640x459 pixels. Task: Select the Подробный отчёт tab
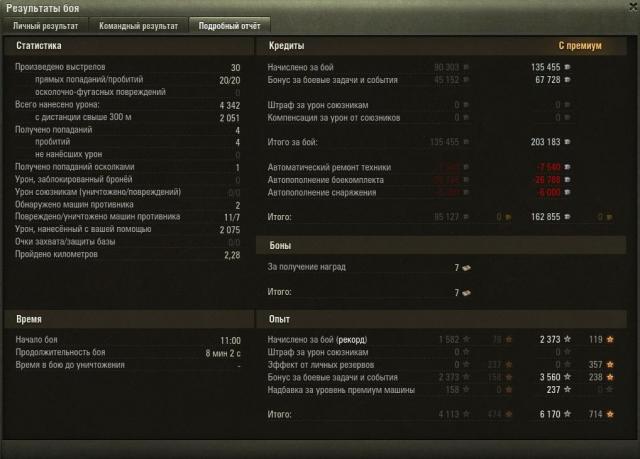[x=229, y=26]
